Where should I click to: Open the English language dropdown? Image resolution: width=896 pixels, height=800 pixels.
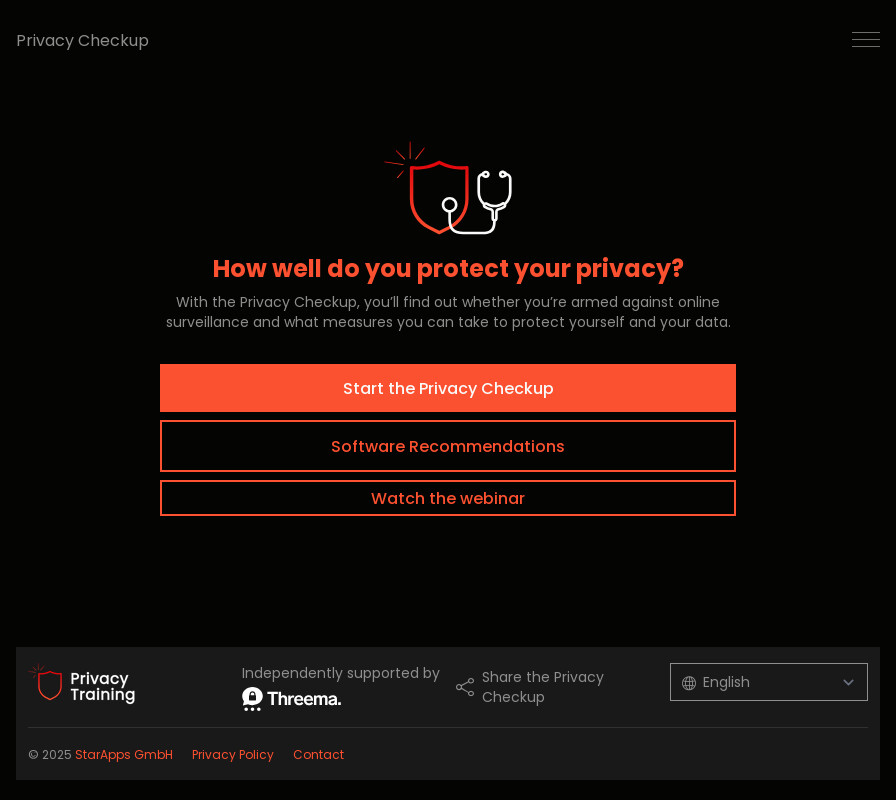pyautogui.click(x=767, y=682)
